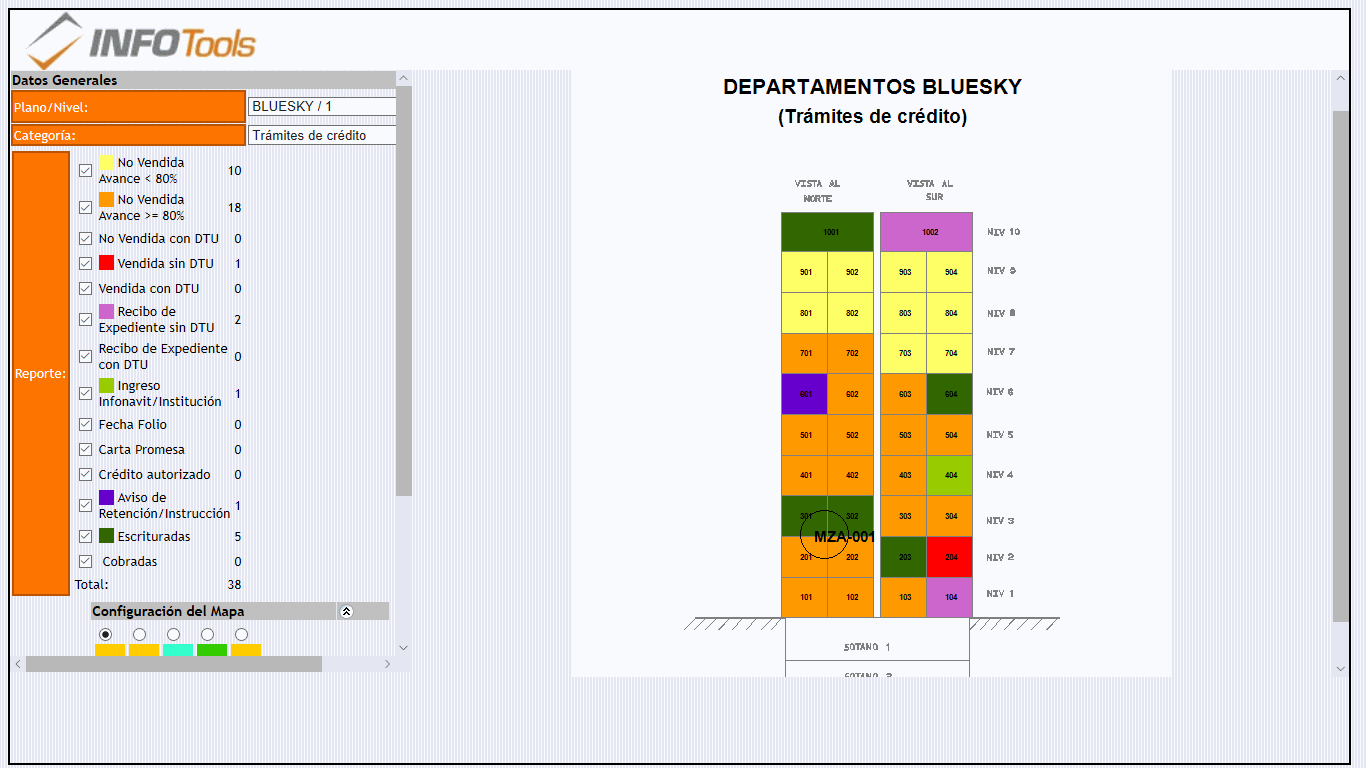The width and height of the screenshot is (1366, 768).
Task: Click the left panel horizontal scroll left arrow
Action: click(x=18, y=664)
